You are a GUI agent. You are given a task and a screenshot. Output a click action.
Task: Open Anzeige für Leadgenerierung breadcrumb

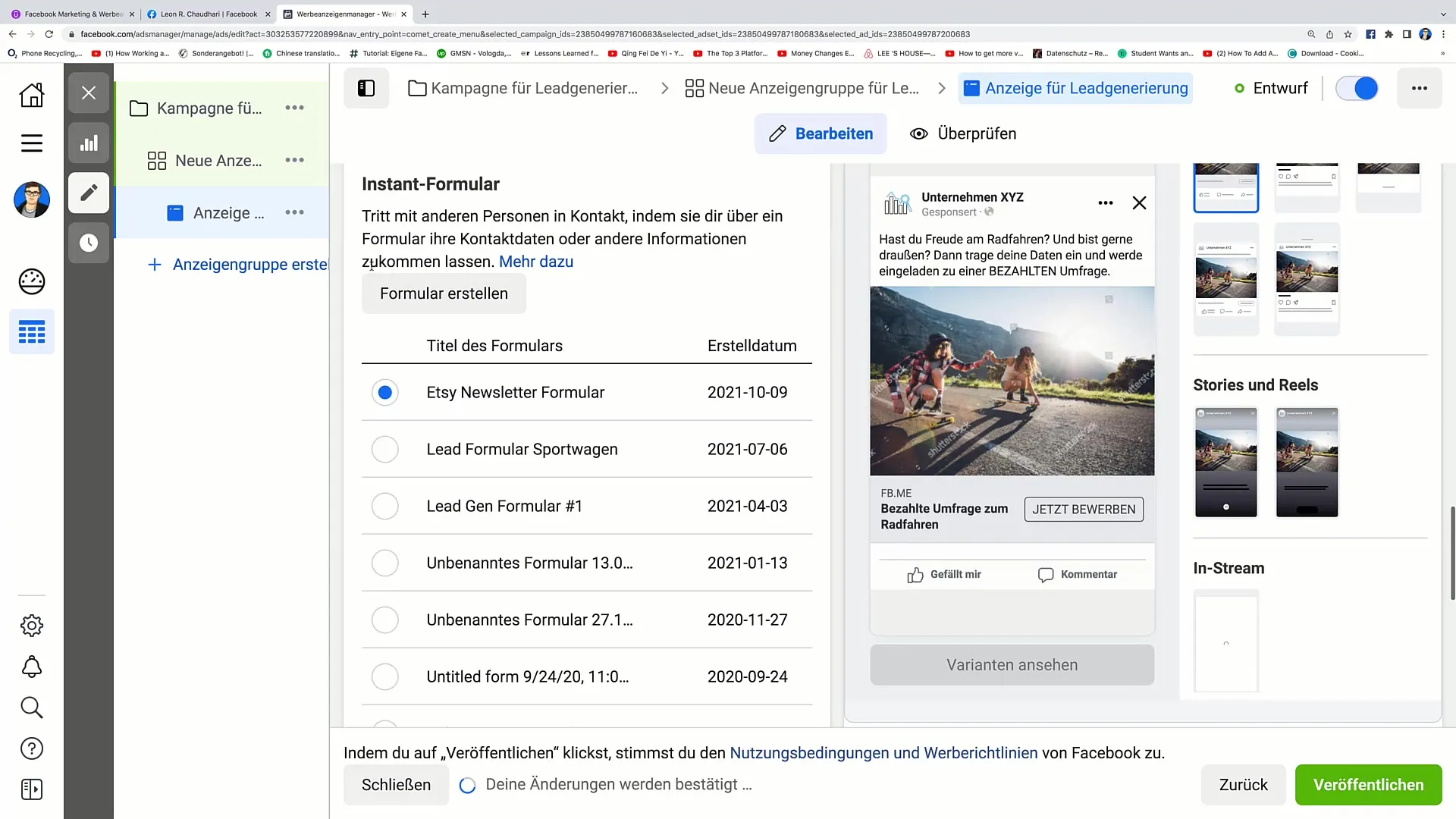(1075, 88)
